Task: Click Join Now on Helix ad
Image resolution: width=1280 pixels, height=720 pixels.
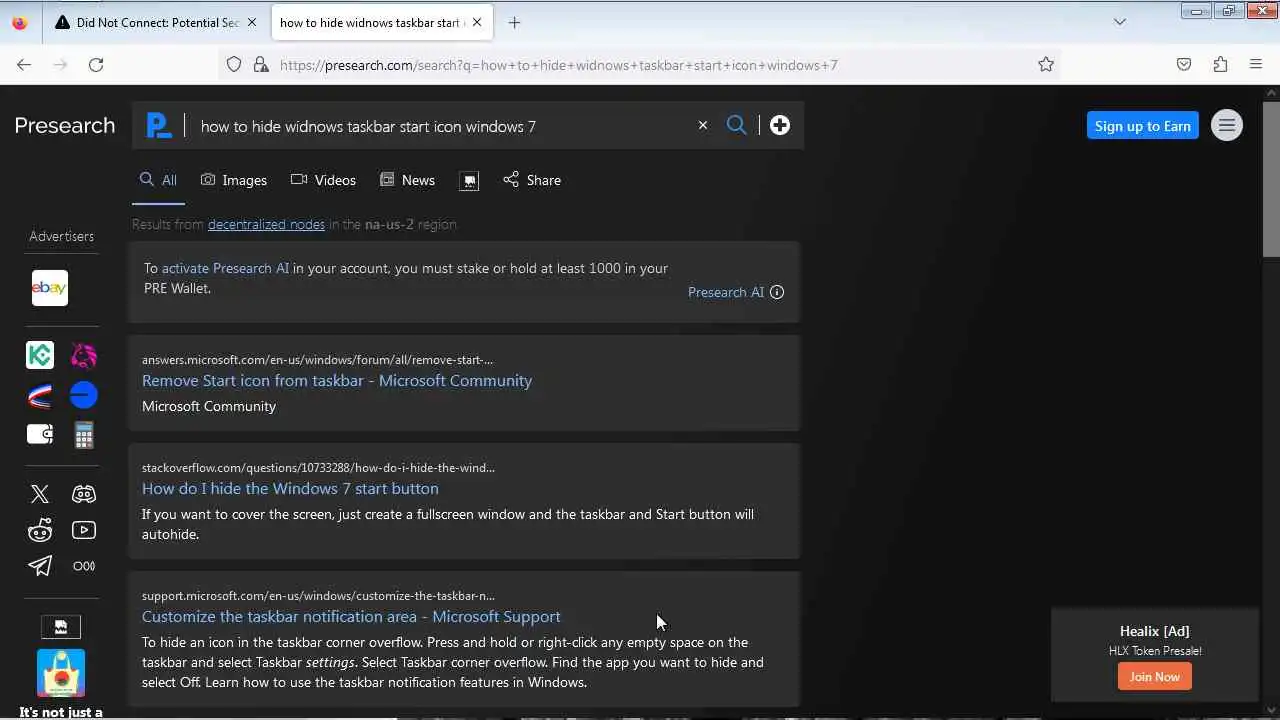Action: coord(1155,677)
